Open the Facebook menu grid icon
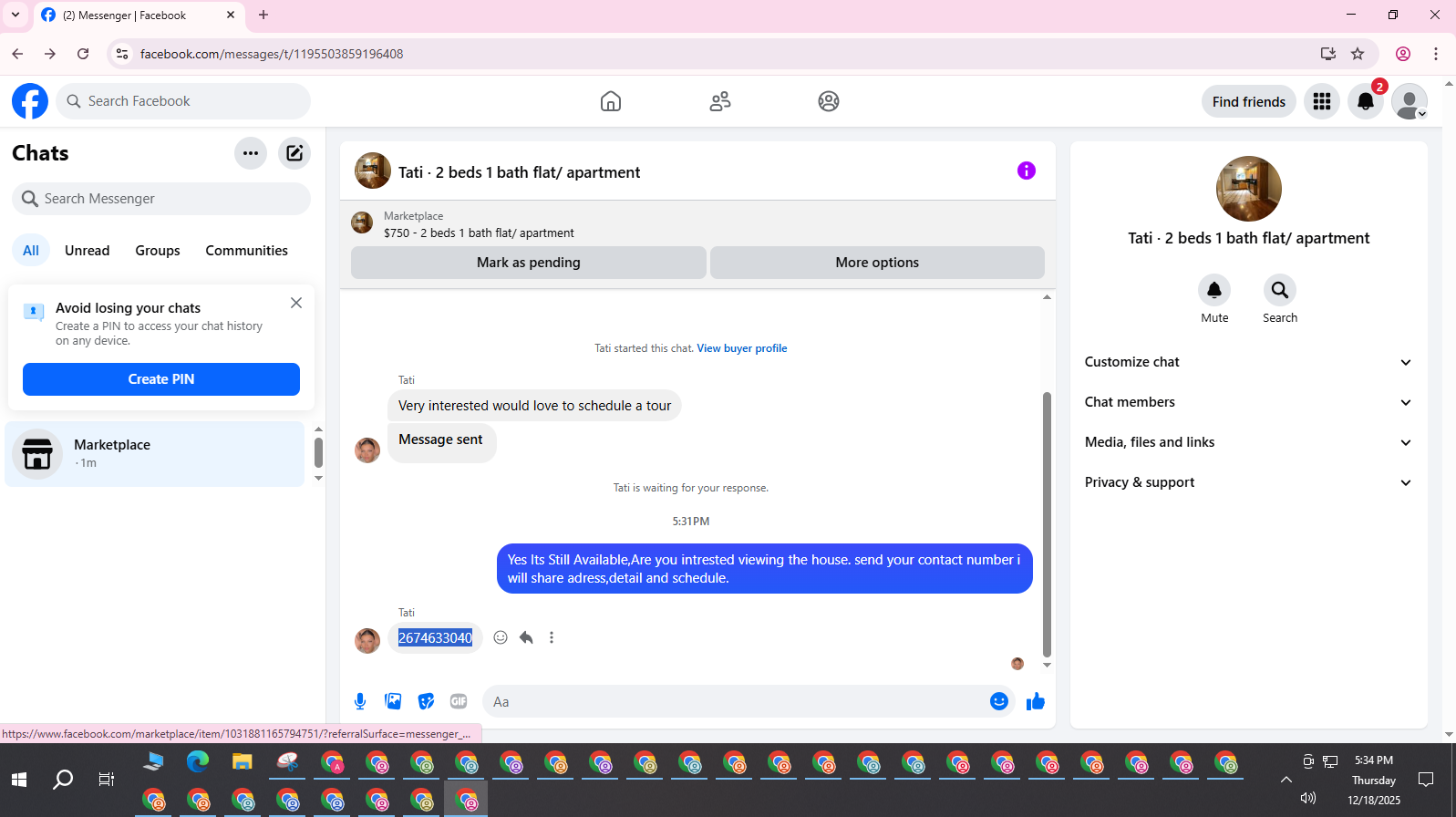This screenshot has width=1456, height=817. click(1322, 101)
